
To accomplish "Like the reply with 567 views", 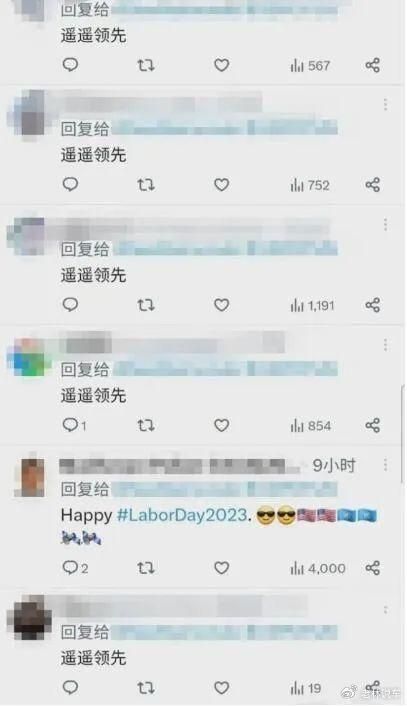I will click(x=221, y=65).
